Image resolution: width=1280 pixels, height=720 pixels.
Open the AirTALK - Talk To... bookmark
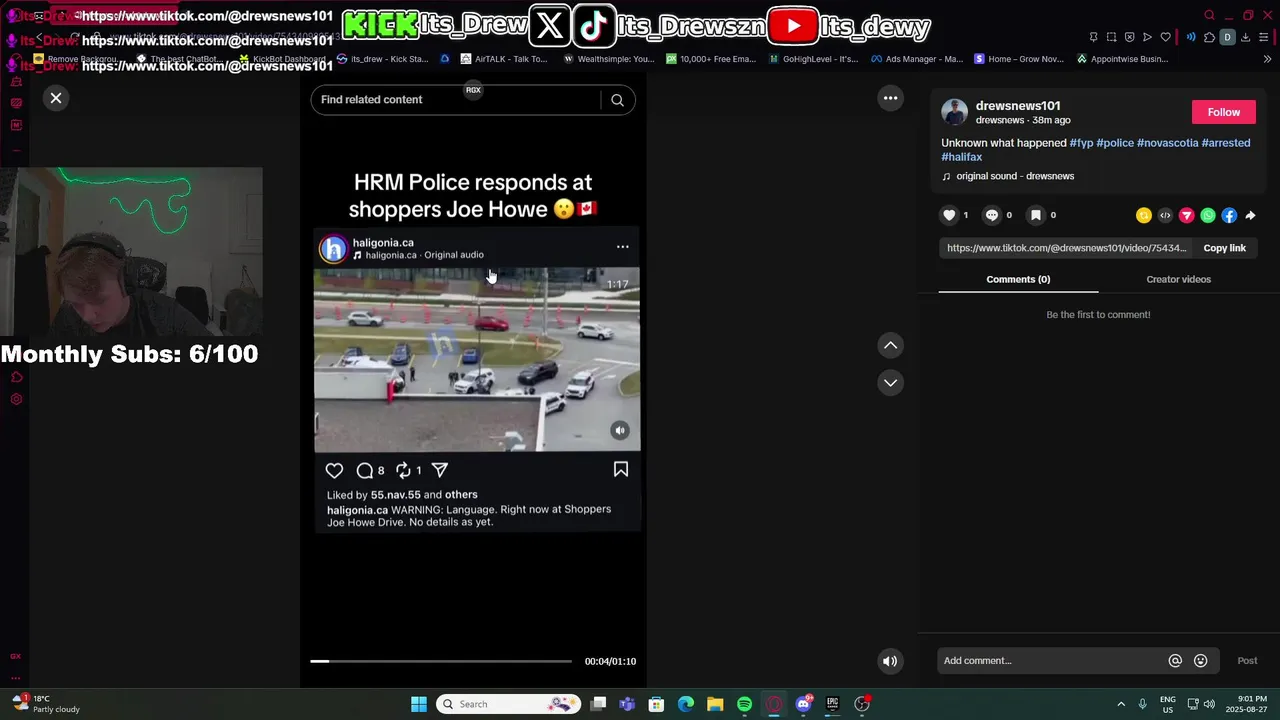coord(504,59)
